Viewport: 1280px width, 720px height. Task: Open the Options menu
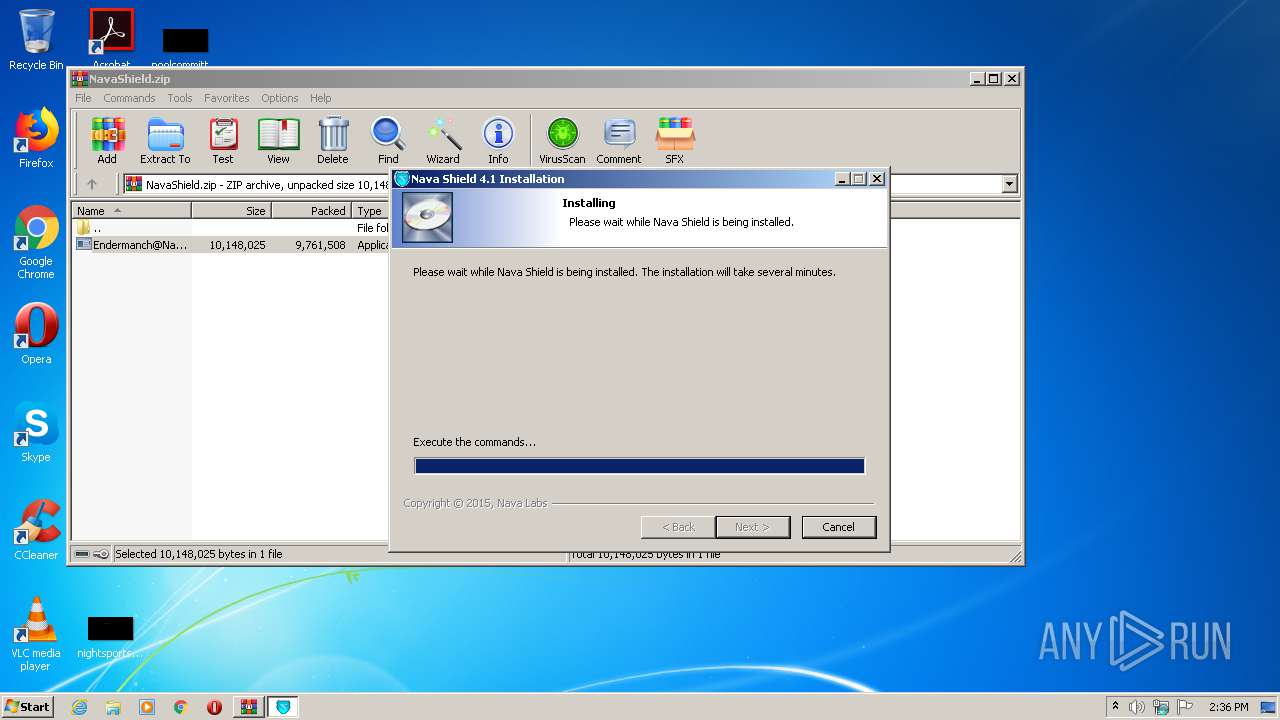click(280, 98)
